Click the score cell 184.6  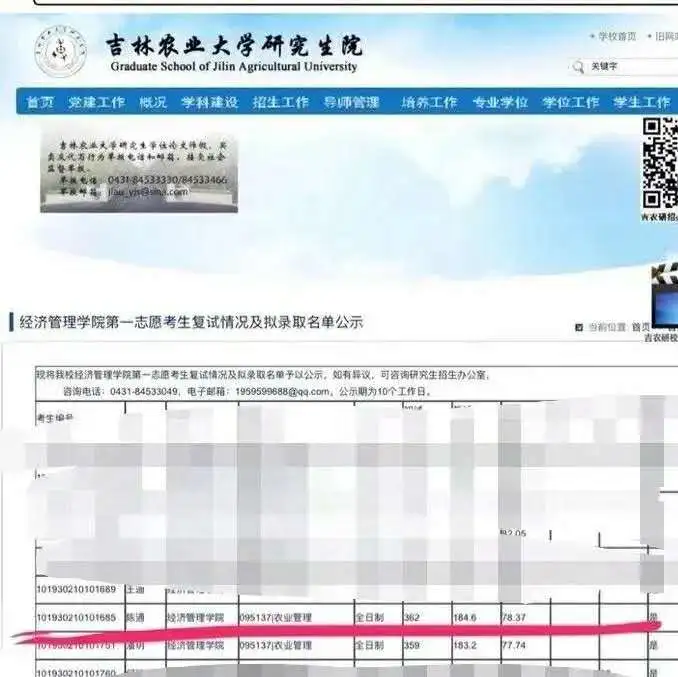pyautogui.click(x=465, y=617)
